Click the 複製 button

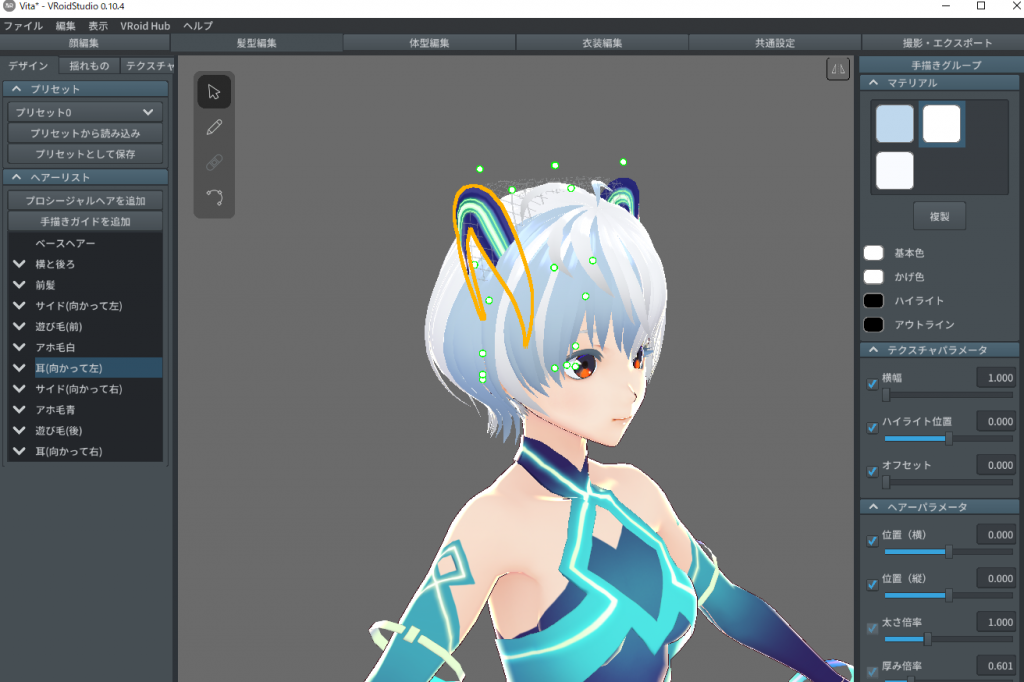938,215
